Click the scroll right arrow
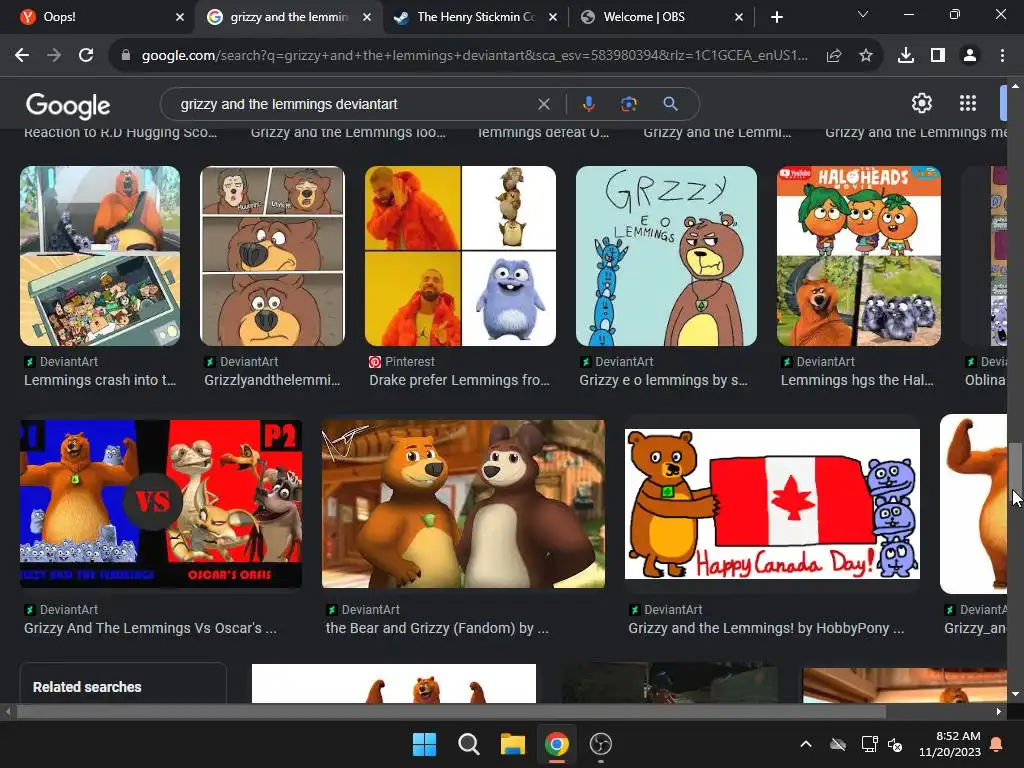 pos(999,712)
